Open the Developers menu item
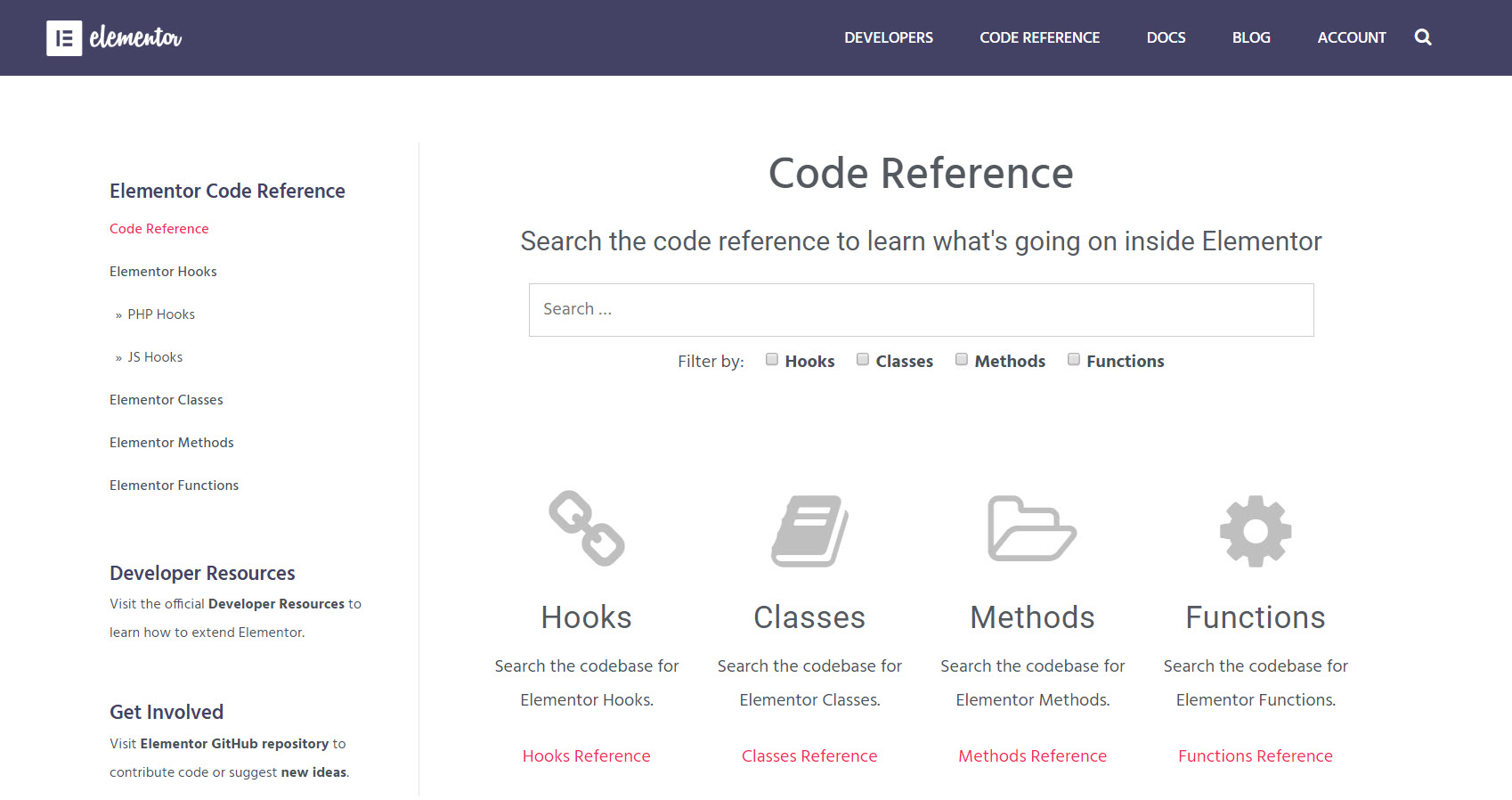The image size is (1512, 800). click(889, 37)
